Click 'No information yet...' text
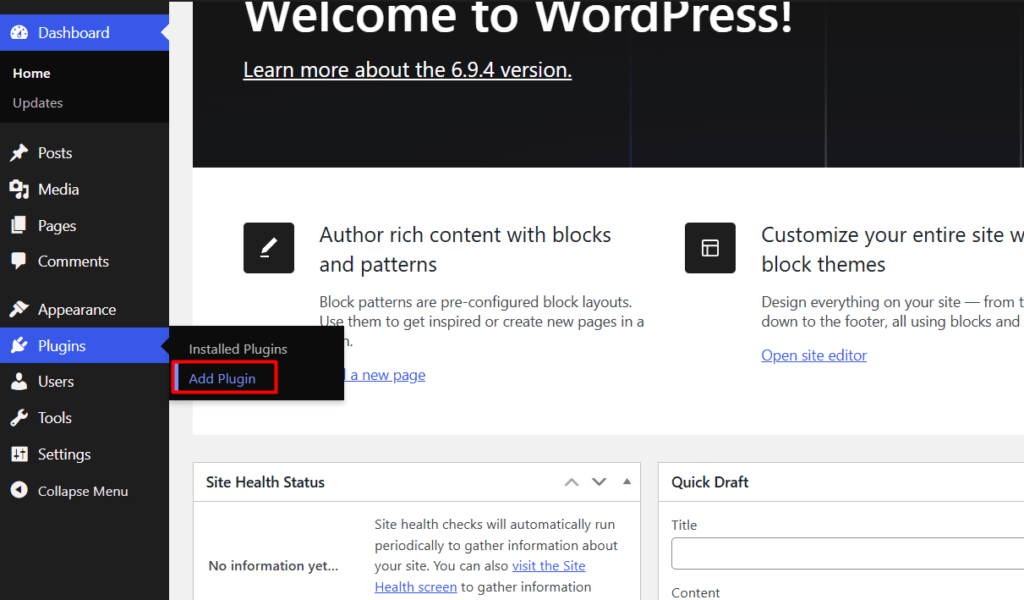Image resolution: width=1024 pixels, height=600 pixels. point(274,565)
